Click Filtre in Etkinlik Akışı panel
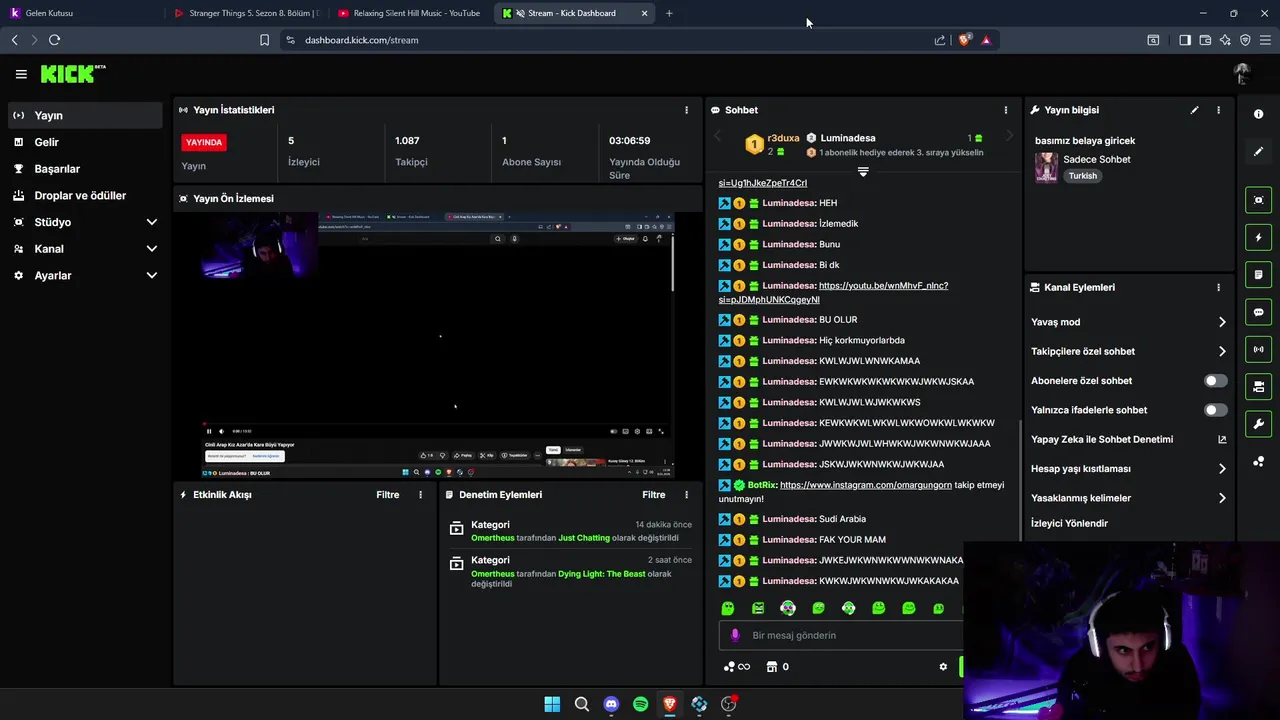 [388, 495]
